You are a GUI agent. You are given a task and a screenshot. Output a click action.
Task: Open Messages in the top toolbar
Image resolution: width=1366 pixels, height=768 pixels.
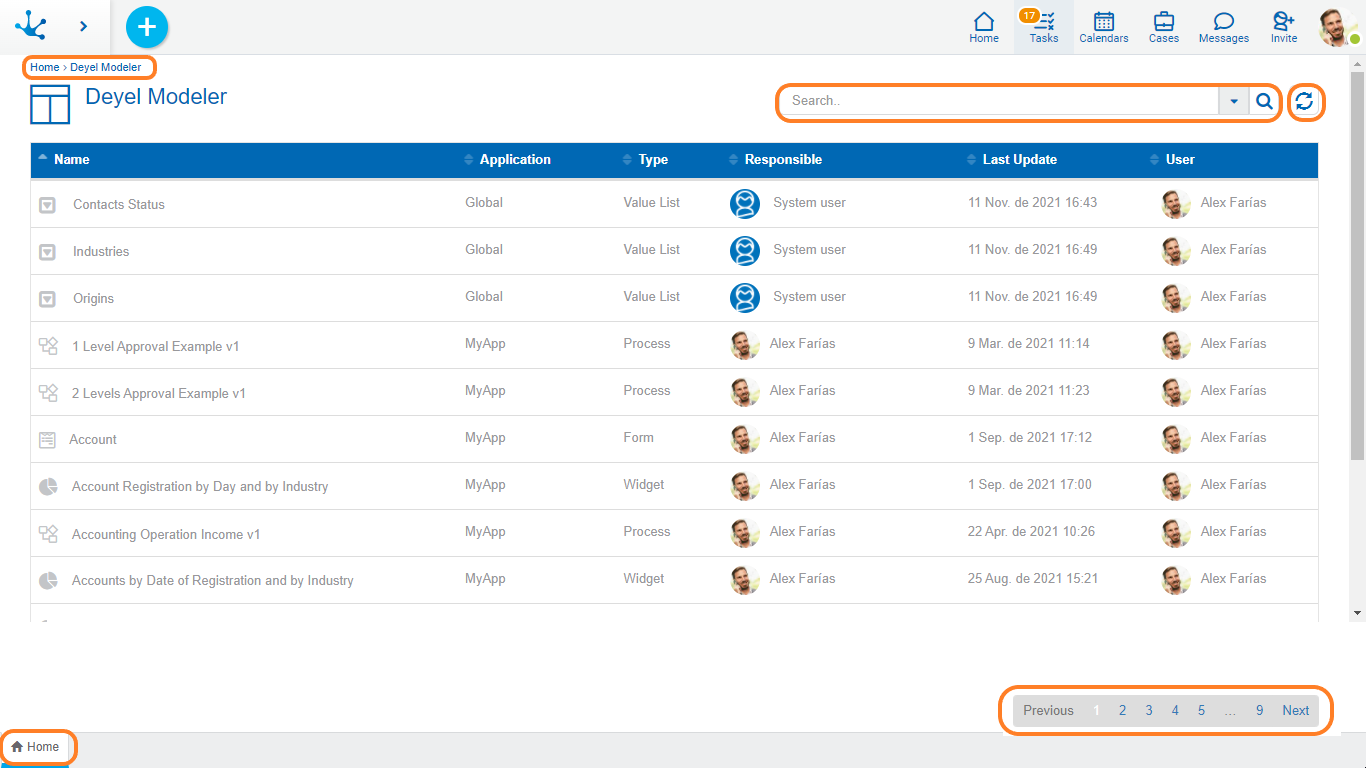click(x=1224, y=28)
